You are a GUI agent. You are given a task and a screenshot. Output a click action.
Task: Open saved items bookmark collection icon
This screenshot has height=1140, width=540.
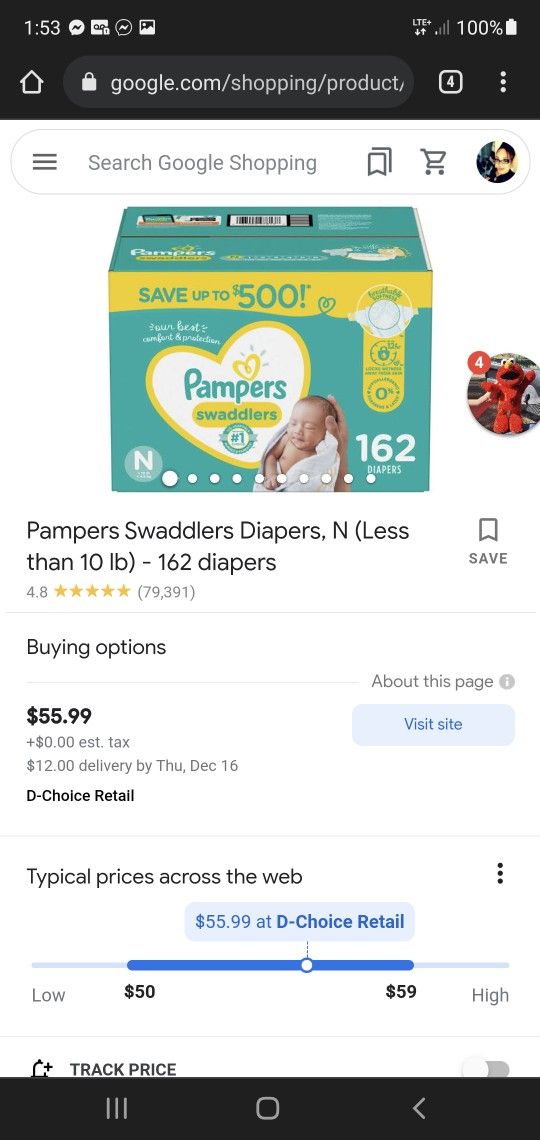coord(379,162)
